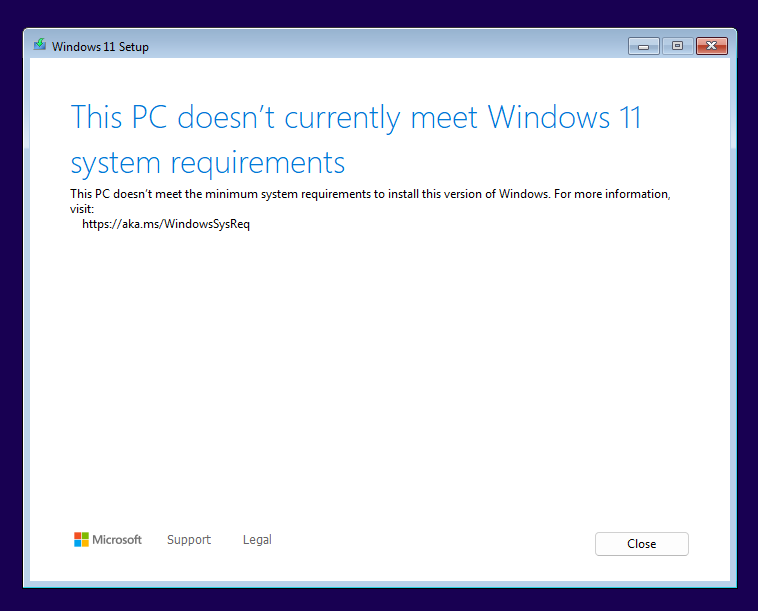Open the Legal link

tap(257, 539)
